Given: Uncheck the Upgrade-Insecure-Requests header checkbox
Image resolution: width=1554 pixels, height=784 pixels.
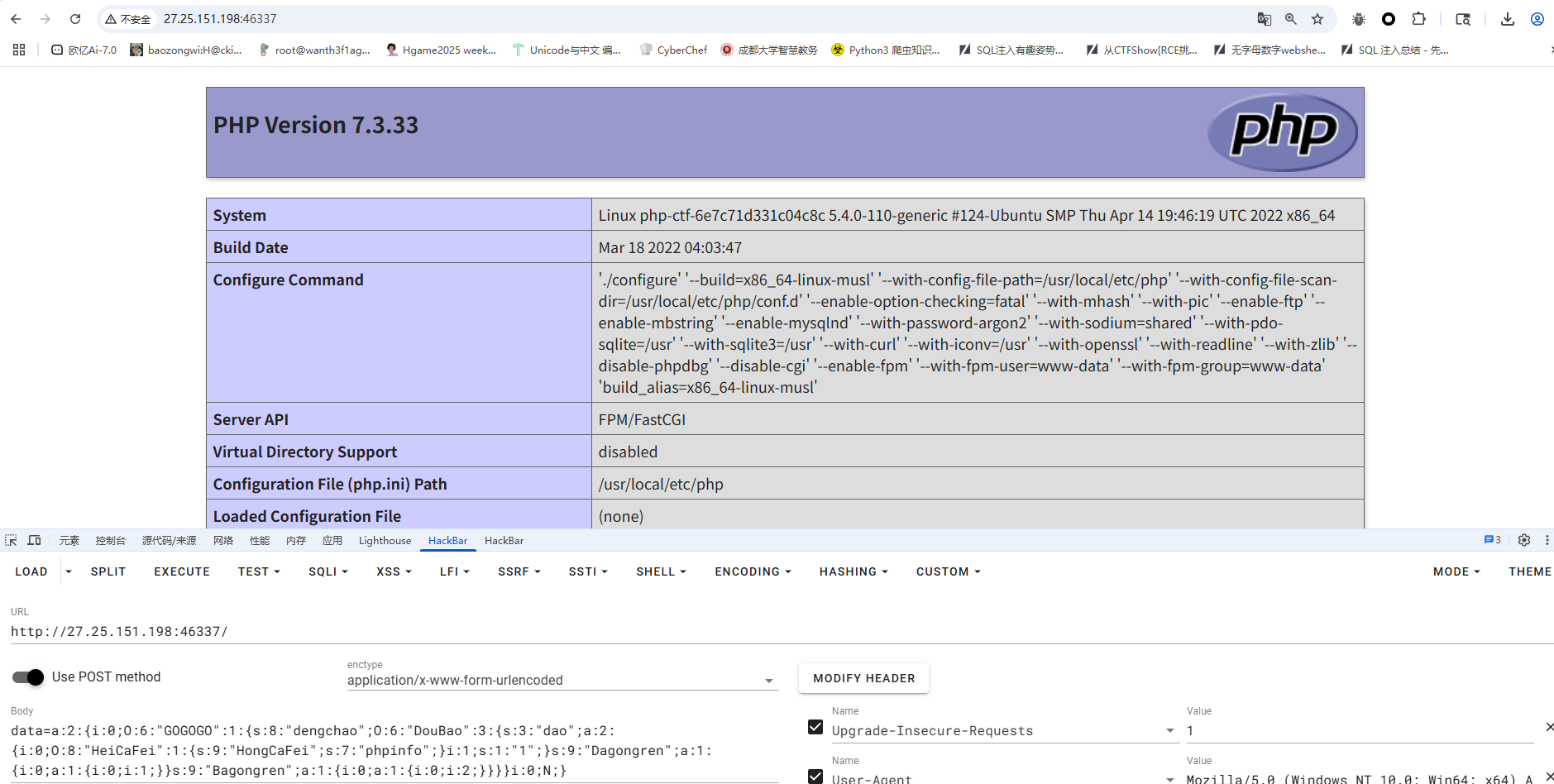Looking at the screenshot, I should pos(815,727).
